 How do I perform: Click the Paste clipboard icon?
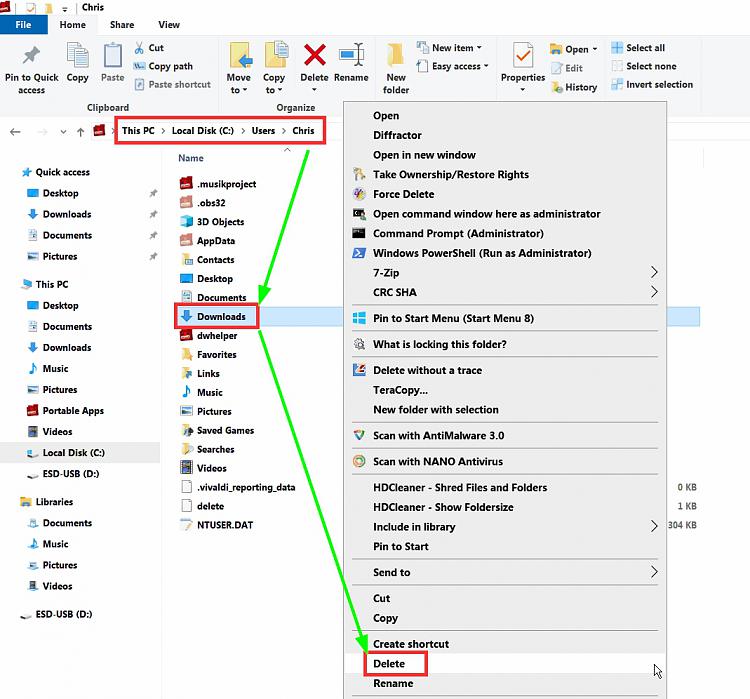112,55
